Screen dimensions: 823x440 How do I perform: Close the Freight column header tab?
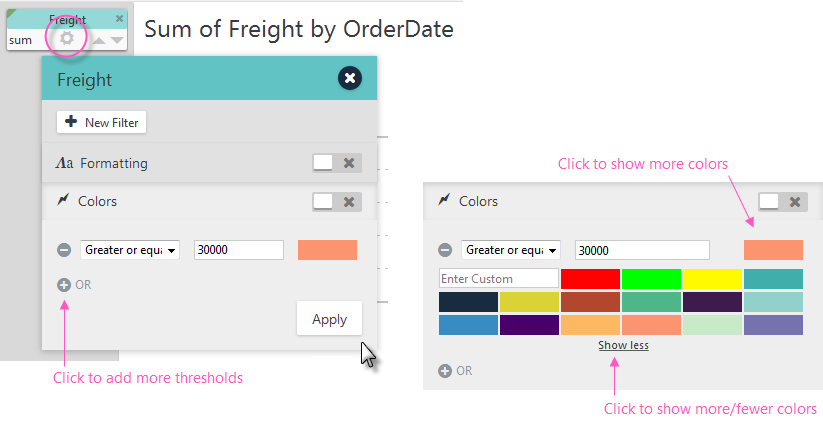pyautogui.click(x=120, y=18)
